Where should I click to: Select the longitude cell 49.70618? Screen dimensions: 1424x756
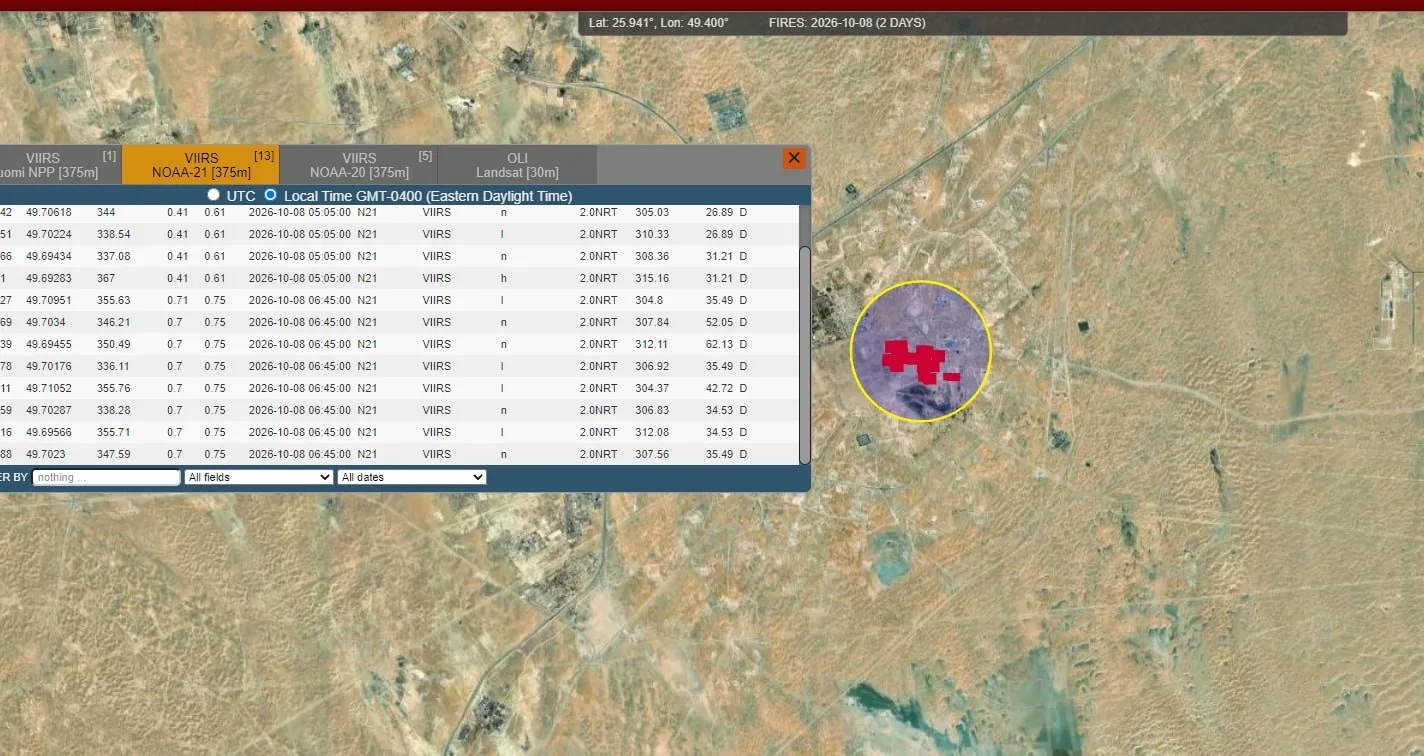tap(49, 212)
